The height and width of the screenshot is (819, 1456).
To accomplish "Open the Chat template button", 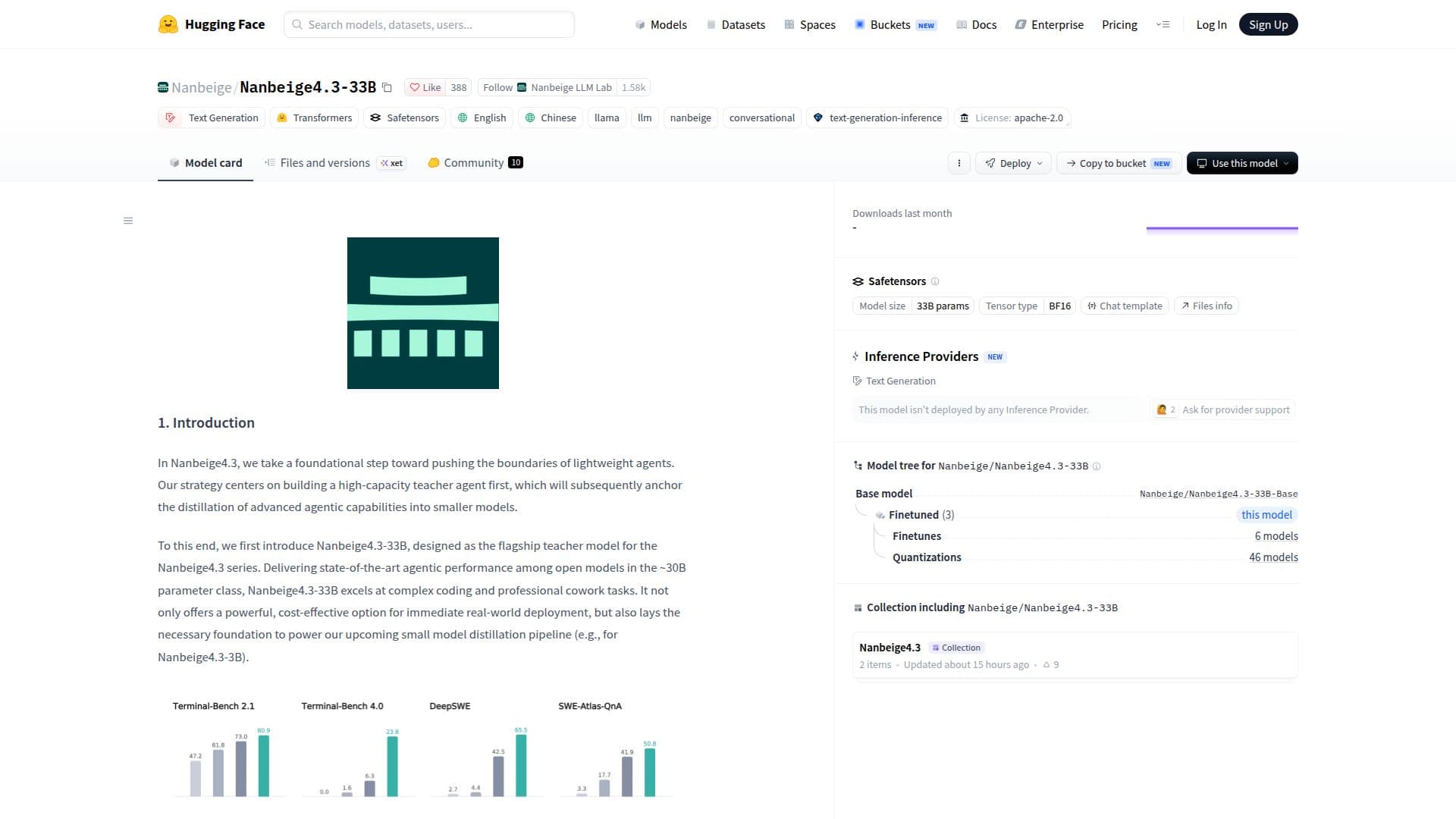I will pyautogui.click(x=1125, y=306).
